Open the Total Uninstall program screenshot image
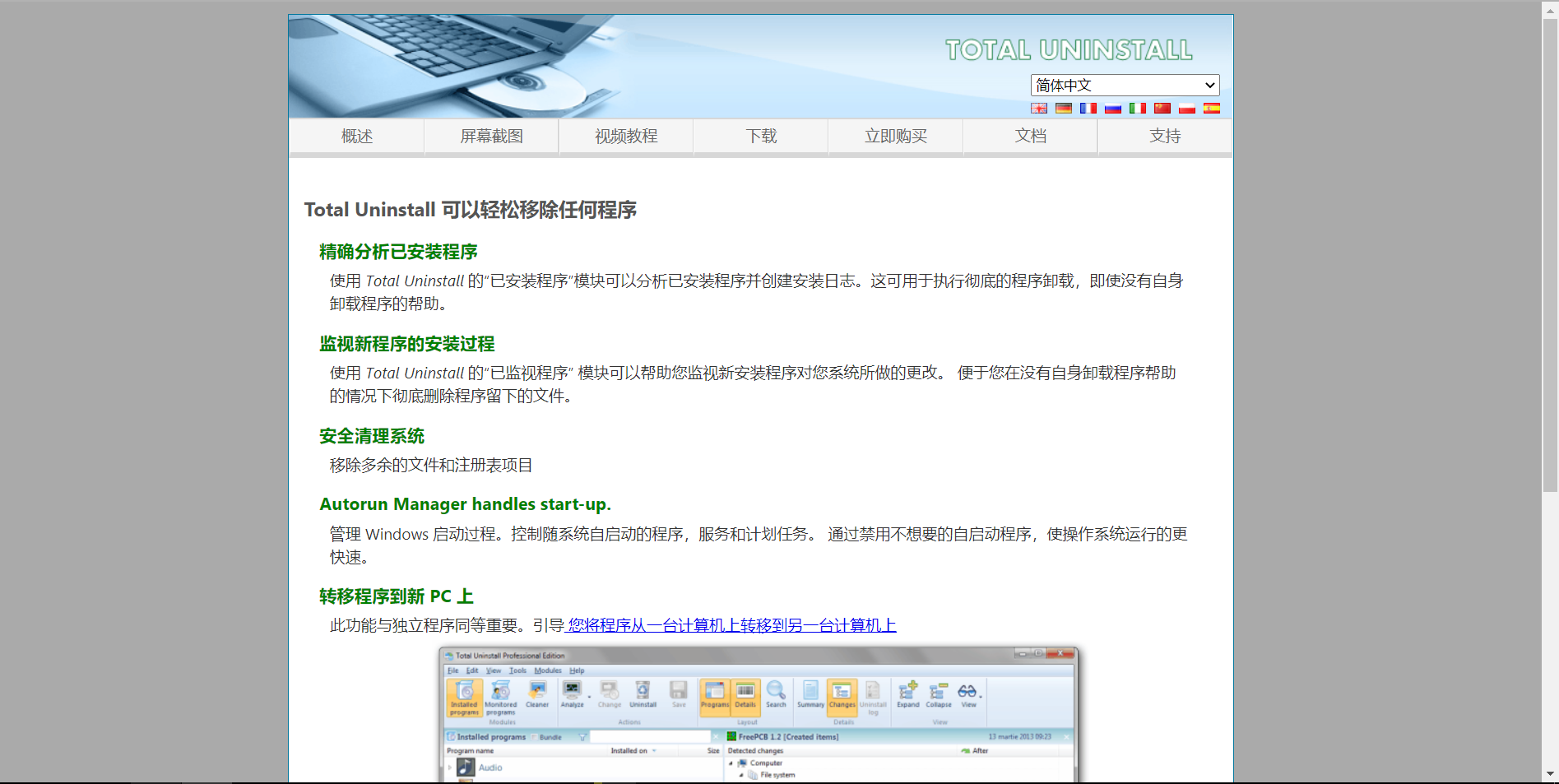Screen dimensions: 1559x784 point(758,714)
